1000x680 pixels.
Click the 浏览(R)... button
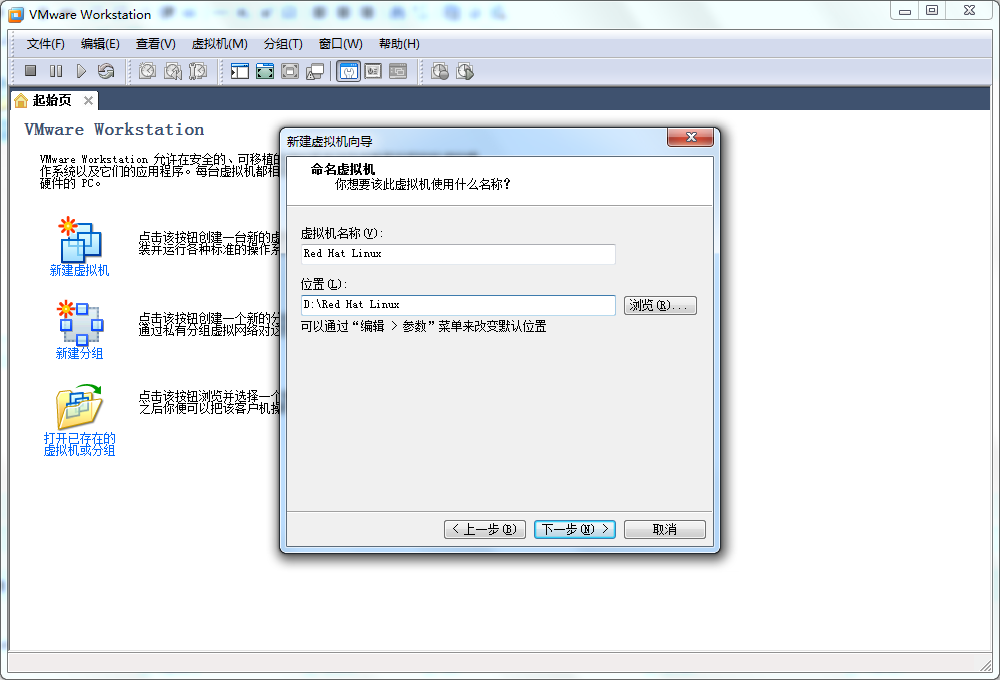[660, 306]
